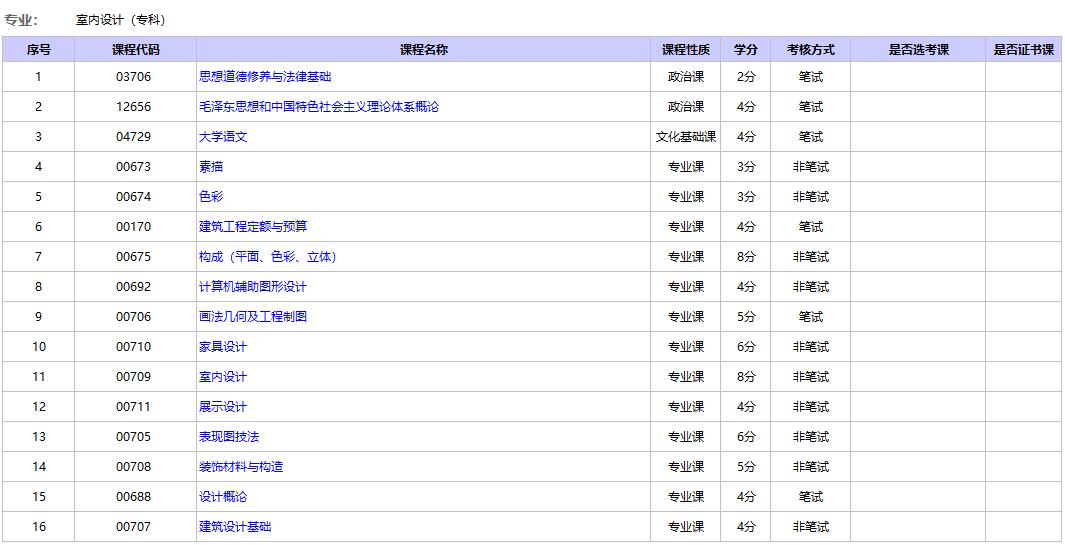Open 构成（平面、色彩、立体）course link

[x=268, y=257]
